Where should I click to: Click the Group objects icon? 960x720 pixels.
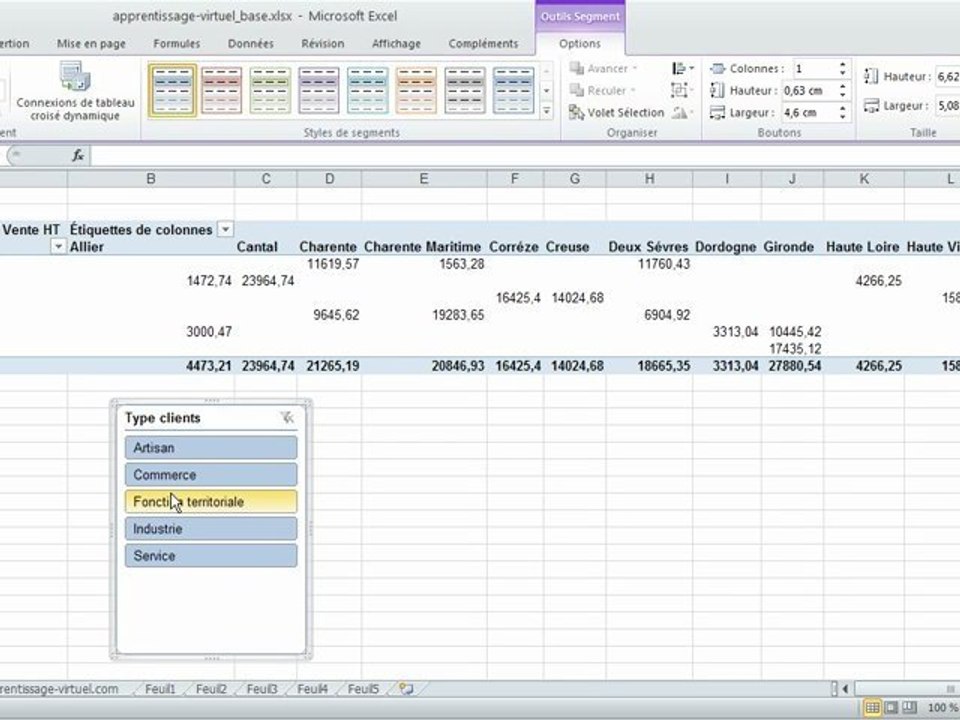pos(682,91)
